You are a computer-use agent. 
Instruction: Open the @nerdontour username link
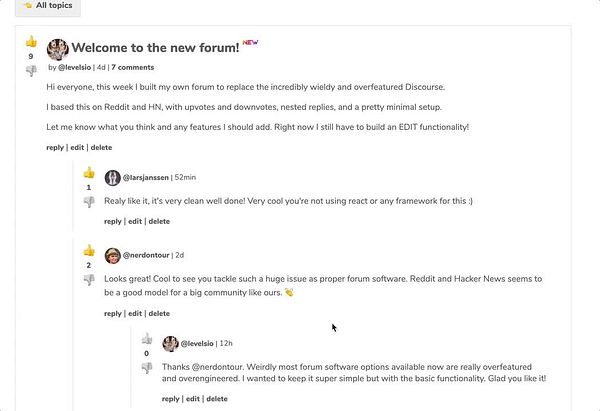(146, 255)
